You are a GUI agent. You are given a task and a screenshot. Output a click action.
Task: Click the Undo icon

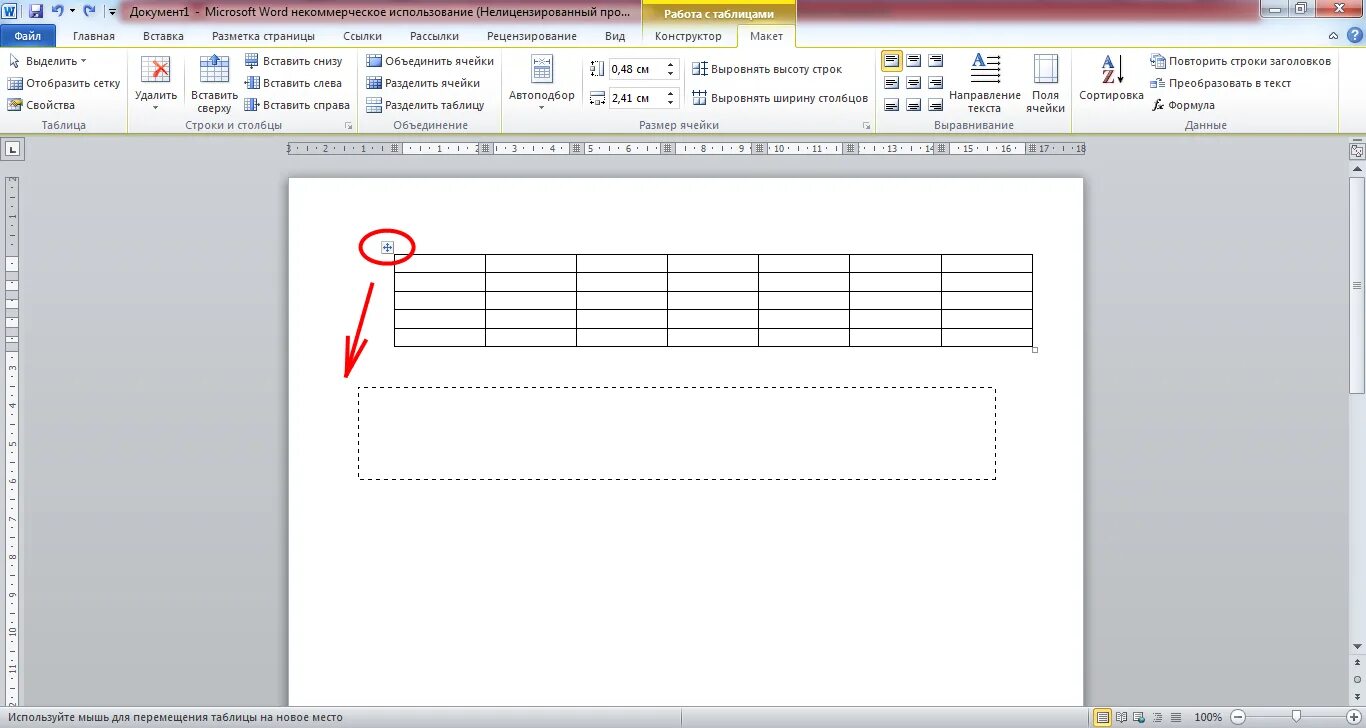coord(57,11)
